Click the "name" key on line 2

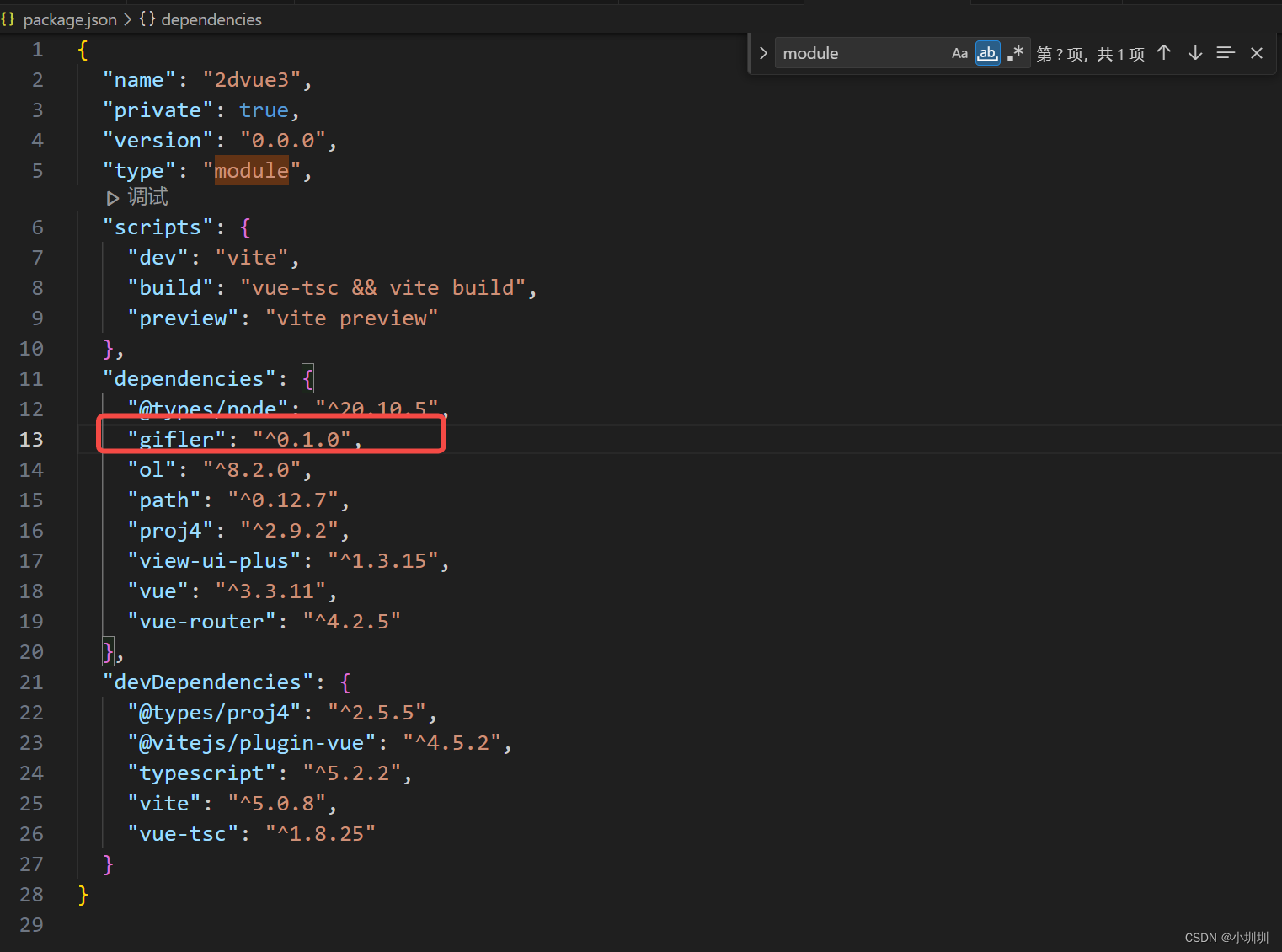(x=140, y=80)
